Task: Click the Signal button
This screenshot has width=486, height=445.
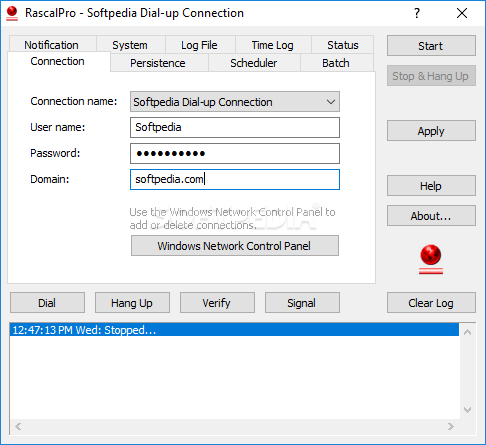Action: point(302,303)
